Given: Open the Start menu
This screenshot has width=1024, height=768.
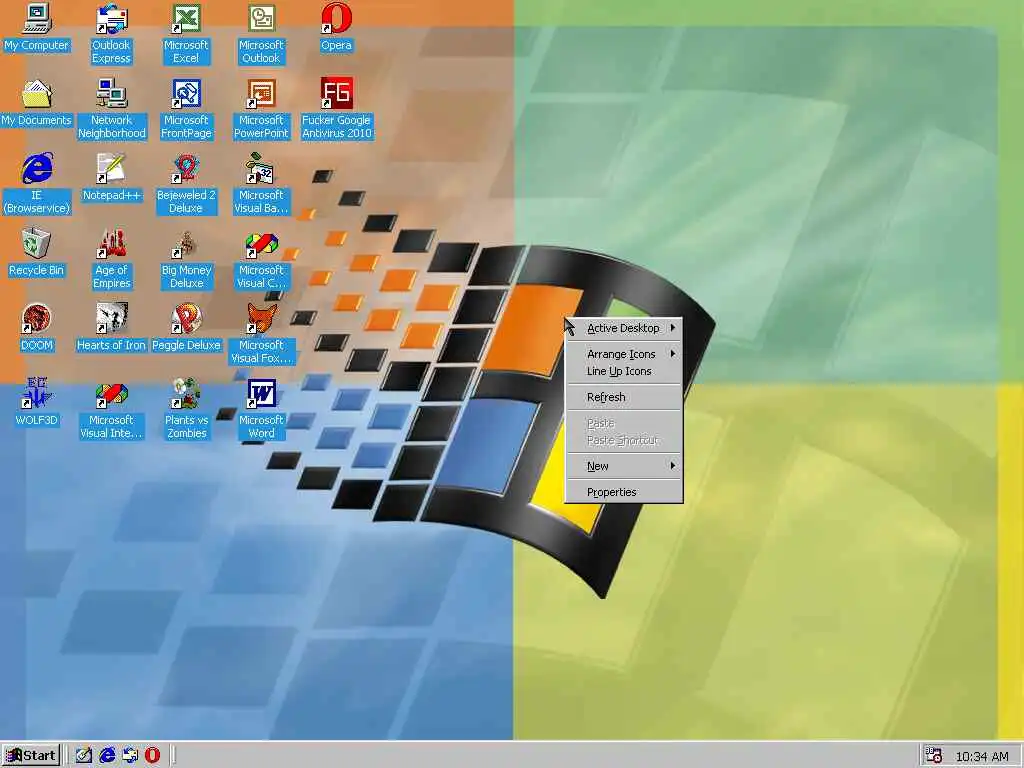Looking at the screenshot, I should 31,756.
